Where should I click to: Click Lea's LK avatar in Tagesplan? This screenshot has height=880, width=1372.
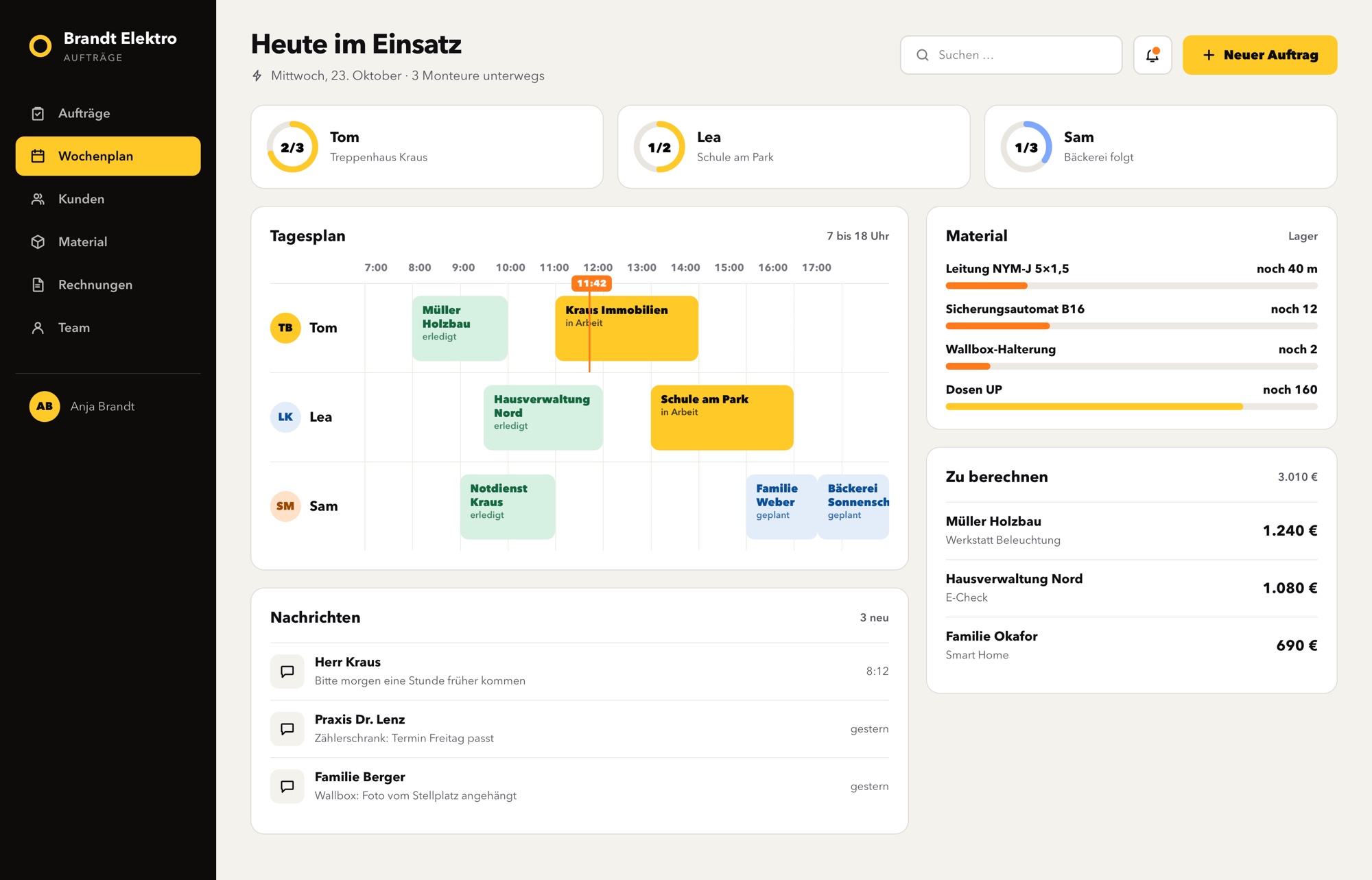tap(285, 417)
